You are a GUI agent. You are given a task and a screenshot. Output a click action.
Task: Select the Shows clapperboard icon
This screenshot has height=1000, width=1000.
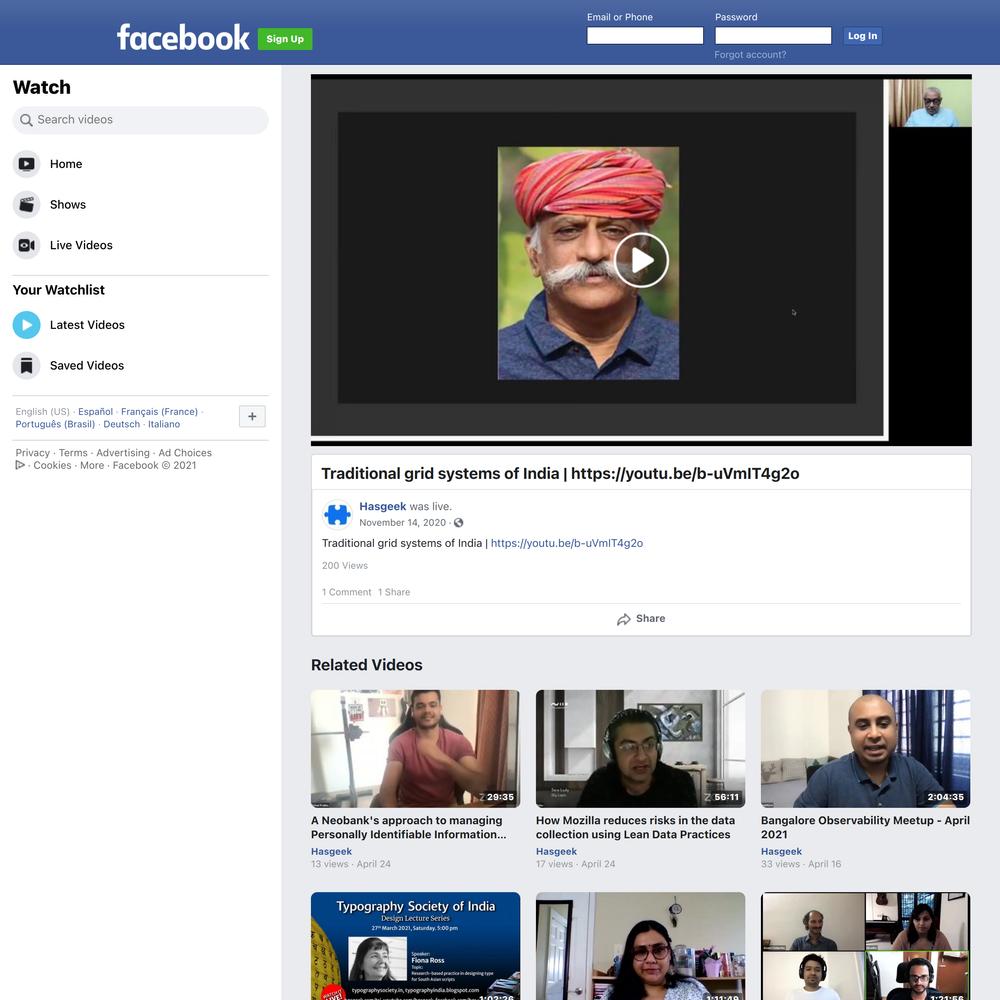click(26, 205)
